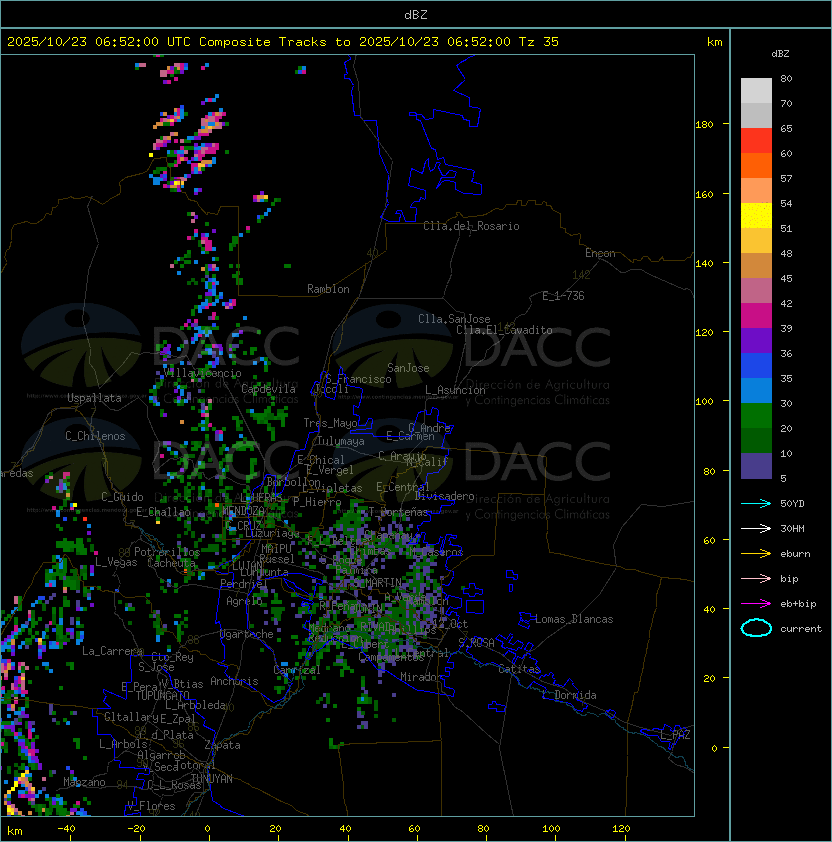Click the pink bip track arrow
The height and width of the screenshot is (842, 832).
coord(756,578)
